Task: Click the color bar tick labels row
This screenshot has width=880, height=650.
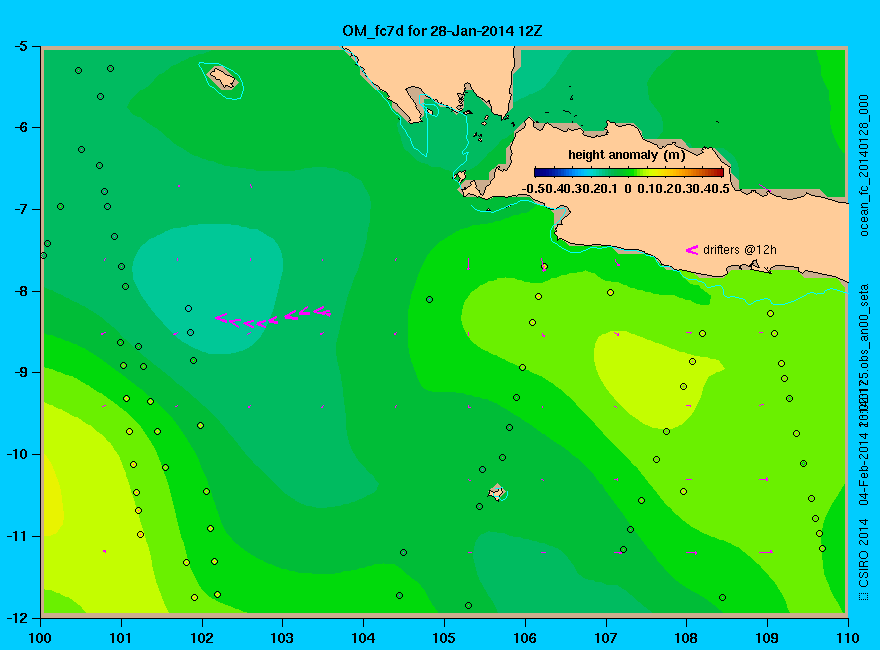Action: point(626,189)
